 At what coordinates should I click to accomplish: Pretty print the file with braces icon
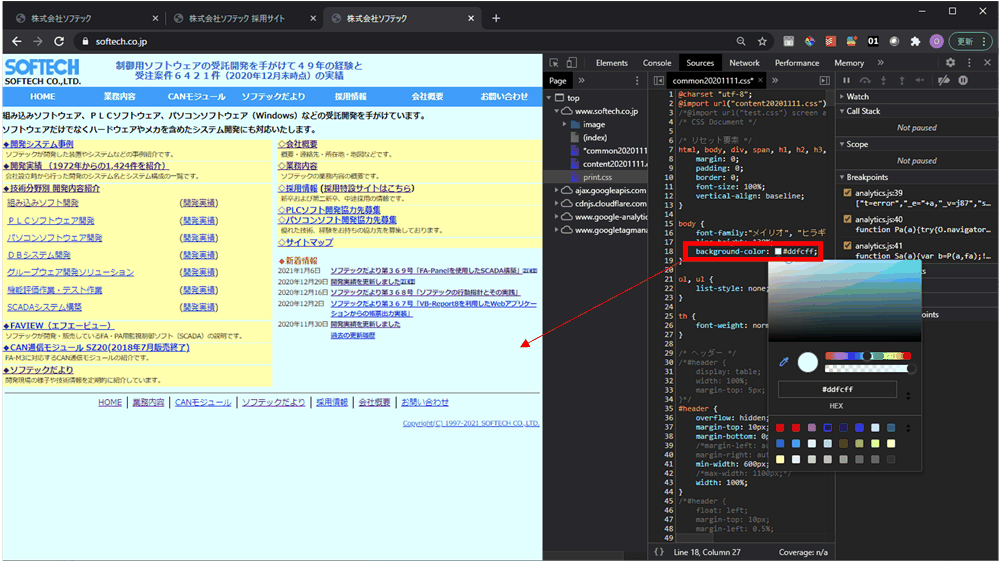click(659, 552)
